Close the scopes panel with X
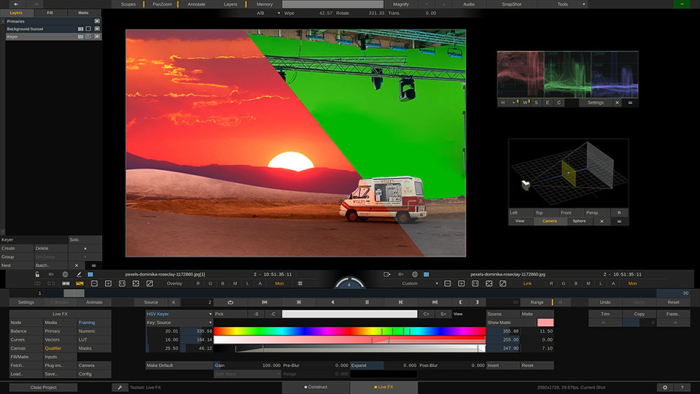 click(x=617, y=103)
